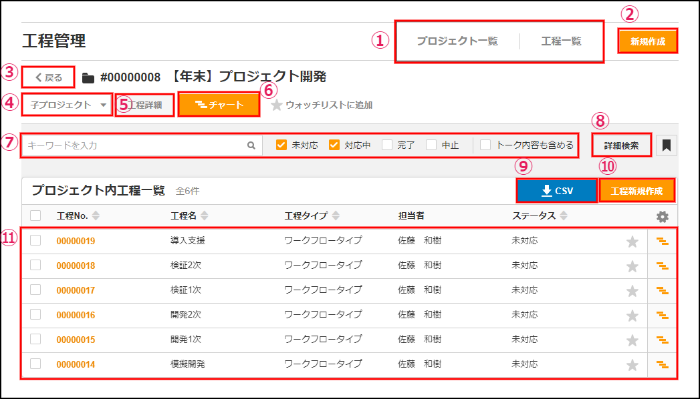This screenshot has height=399, width=700.
Task: Check the row checkbox for 00000019
Action: 36,241
